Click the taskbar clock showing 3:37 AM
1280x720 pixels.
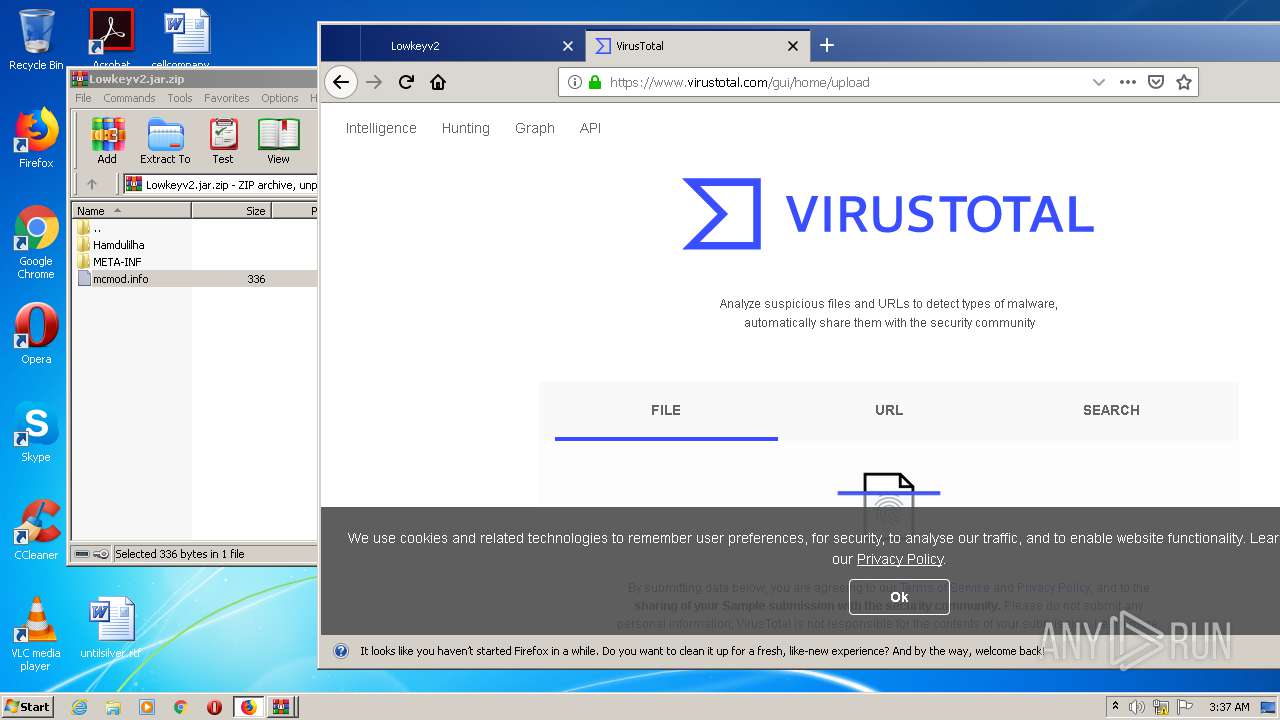tap(1229, 707)
